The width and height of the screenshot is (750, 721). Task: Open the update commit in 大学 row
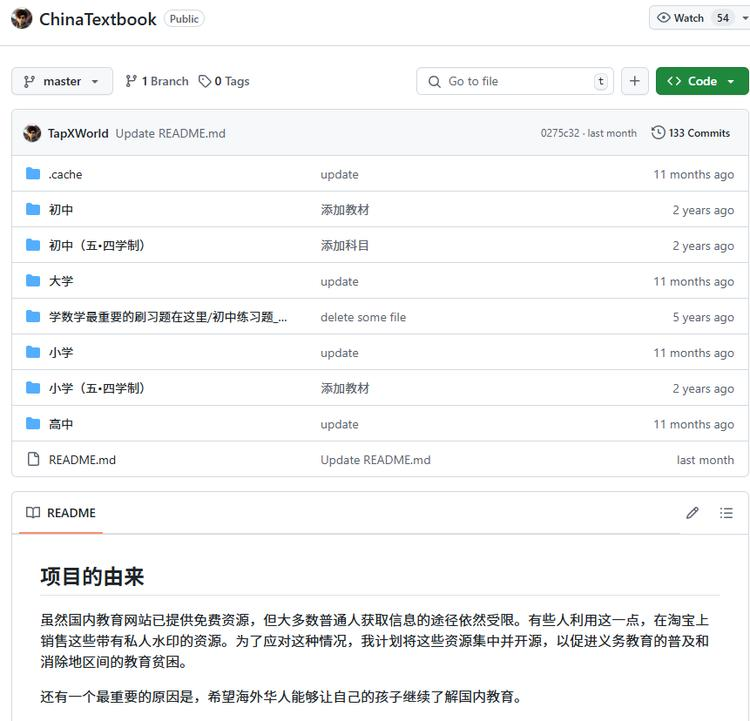tap(340, 282)
